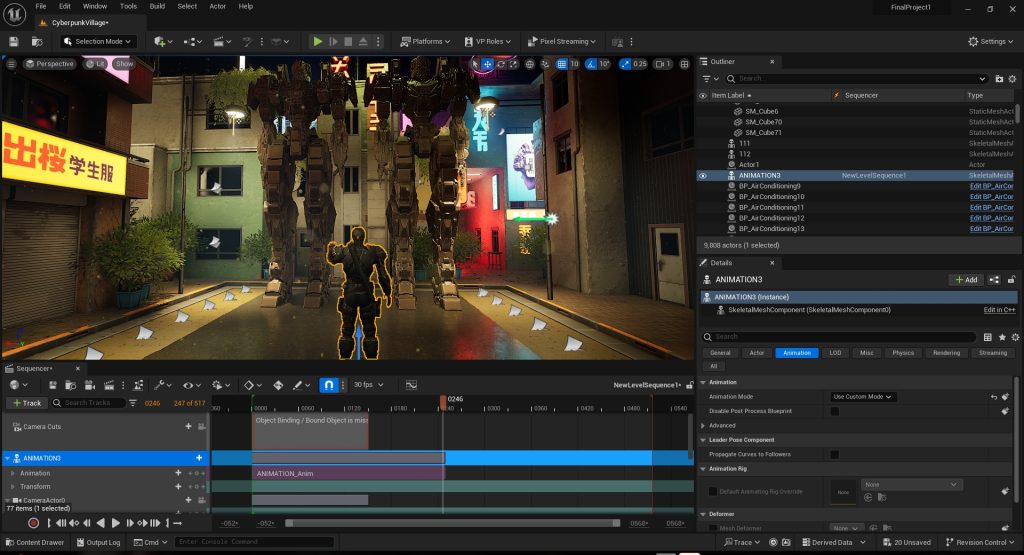Click the auto-key diamond icon in Sequencer
The image size is (1024, 555).
[278, 385]
